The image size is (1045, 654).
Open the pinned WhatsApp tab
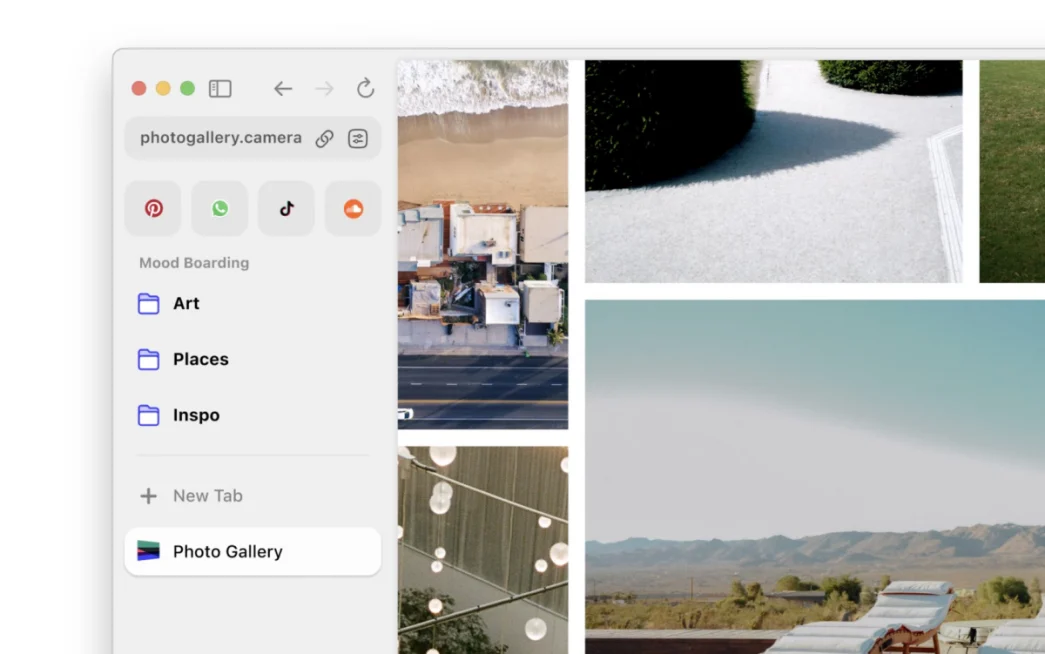(x=220, y=208)
